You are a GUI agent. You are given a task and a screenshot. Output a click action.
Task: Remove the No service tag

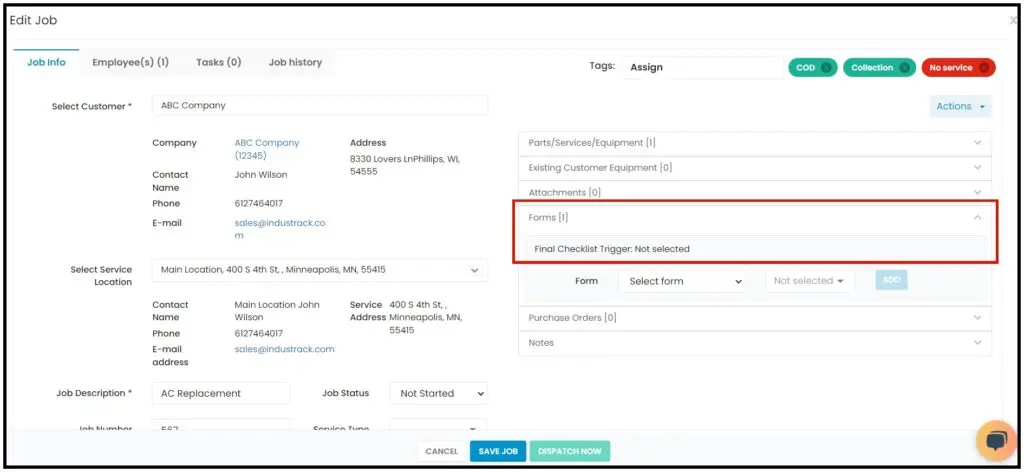[984, 67]
